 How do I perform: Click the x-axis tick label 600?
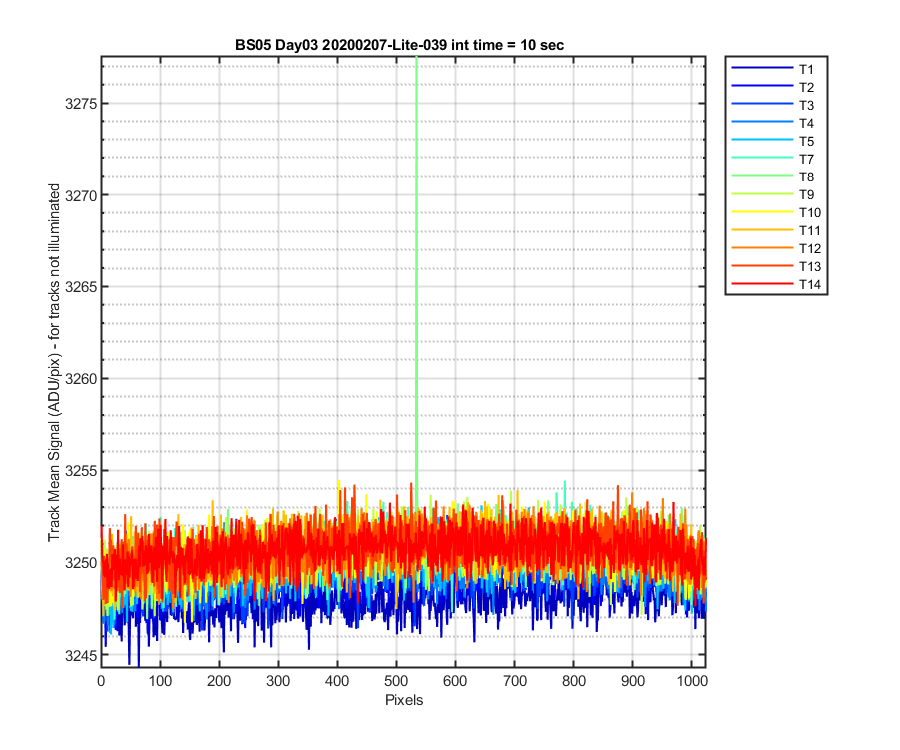click(455, 681)
